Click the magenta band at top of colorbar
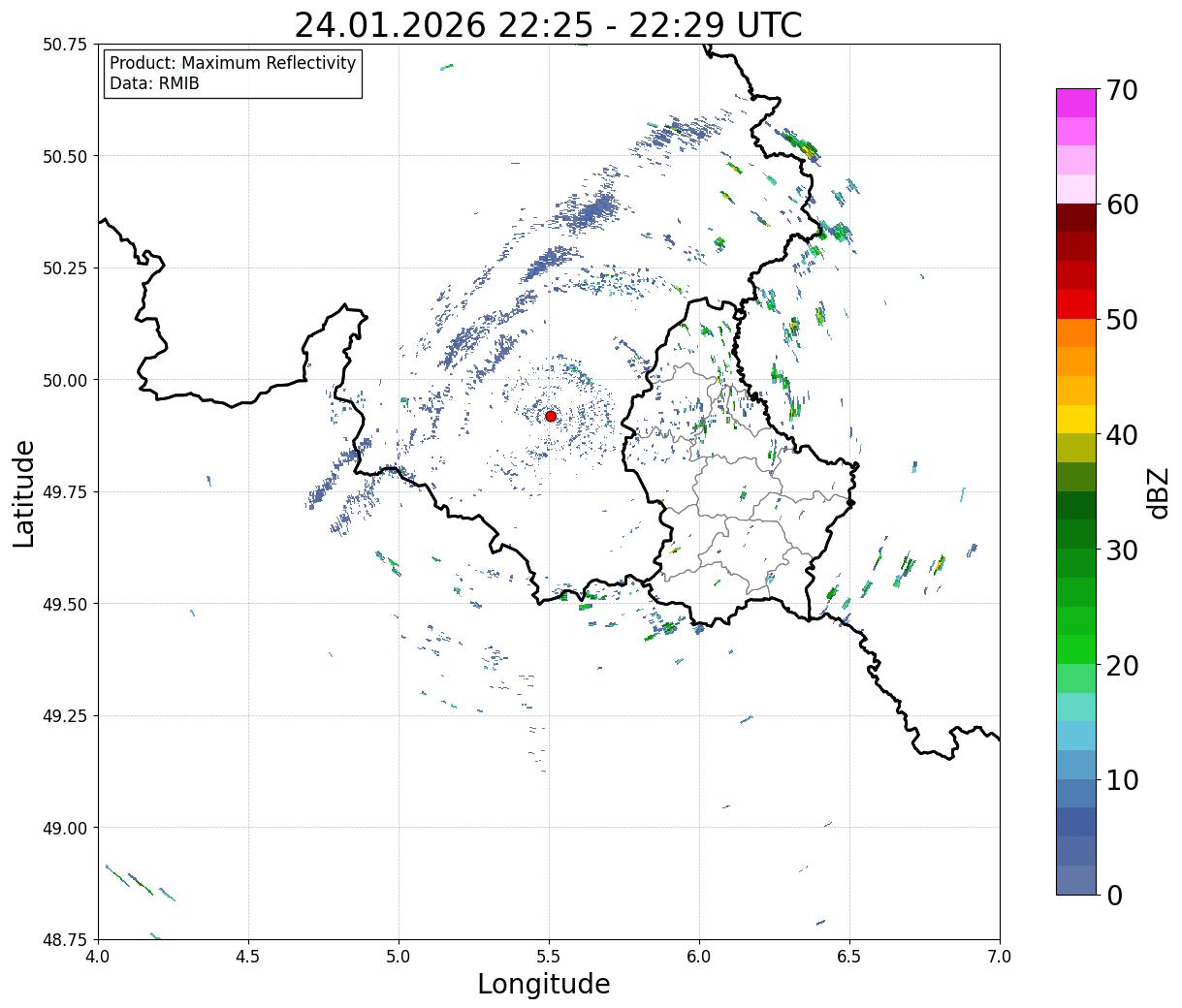1182x1008 pixels. tap(1076, 103)
